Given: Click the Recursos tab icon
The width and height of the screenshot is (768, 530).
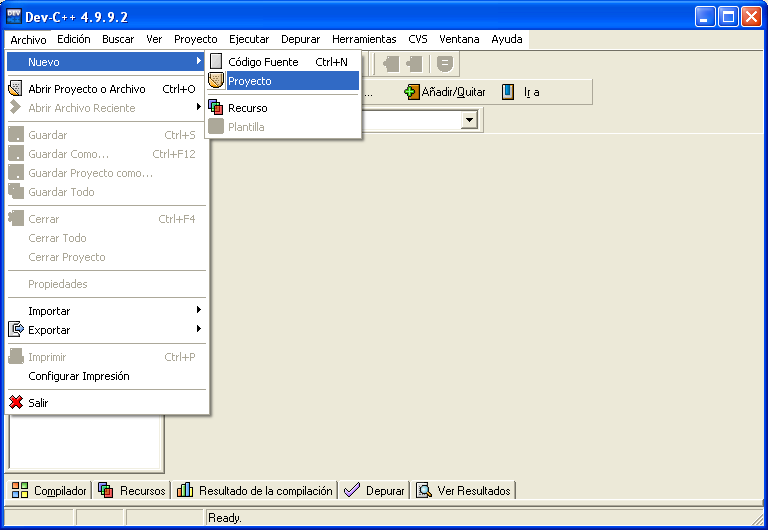Looking at the screenshot, I should (x=106, y=490).
